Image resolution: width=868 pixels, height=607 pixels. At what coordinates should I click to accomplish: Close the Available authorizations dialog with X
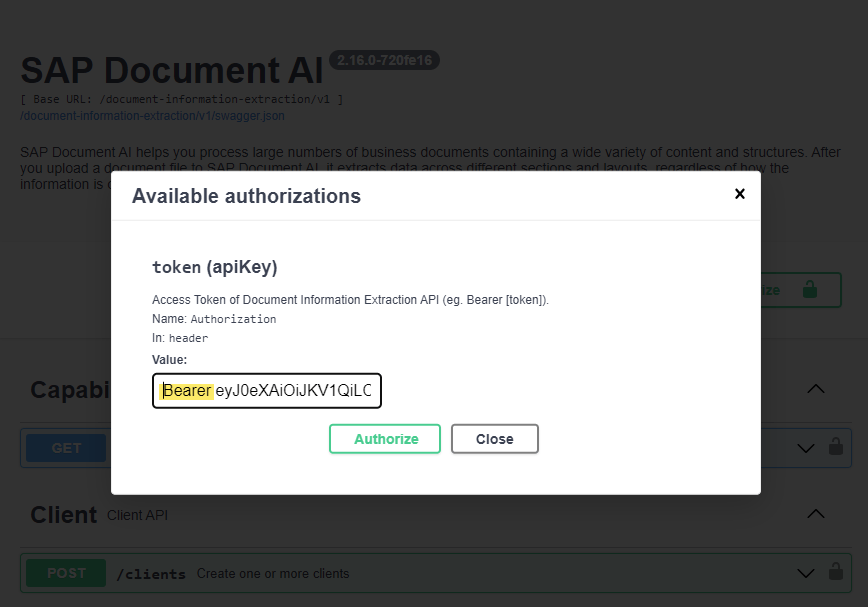[740, 194]
